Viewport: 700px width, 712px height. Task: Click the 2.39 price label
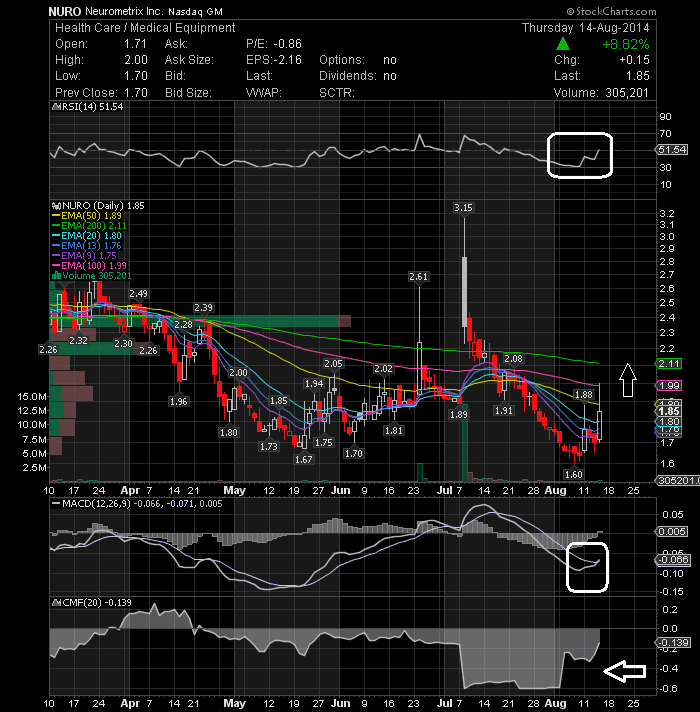[203, 308]
